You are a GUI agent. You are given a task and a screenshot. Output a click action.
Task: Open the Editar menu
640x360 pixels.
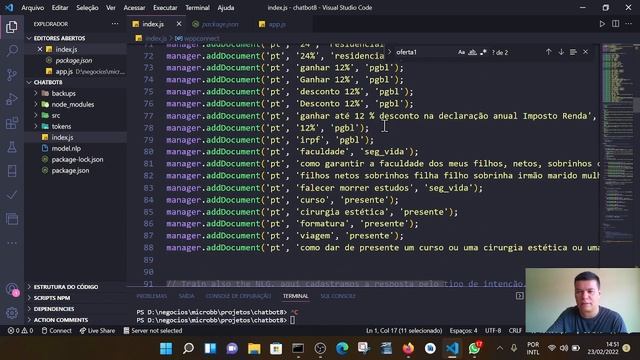tap(60, 8)
